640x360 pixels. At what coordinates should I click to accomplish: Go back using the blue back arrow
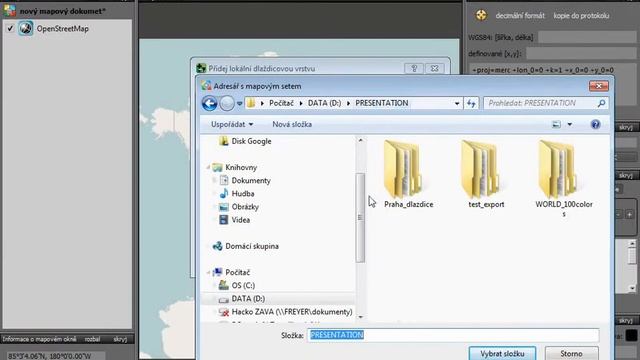209,103
